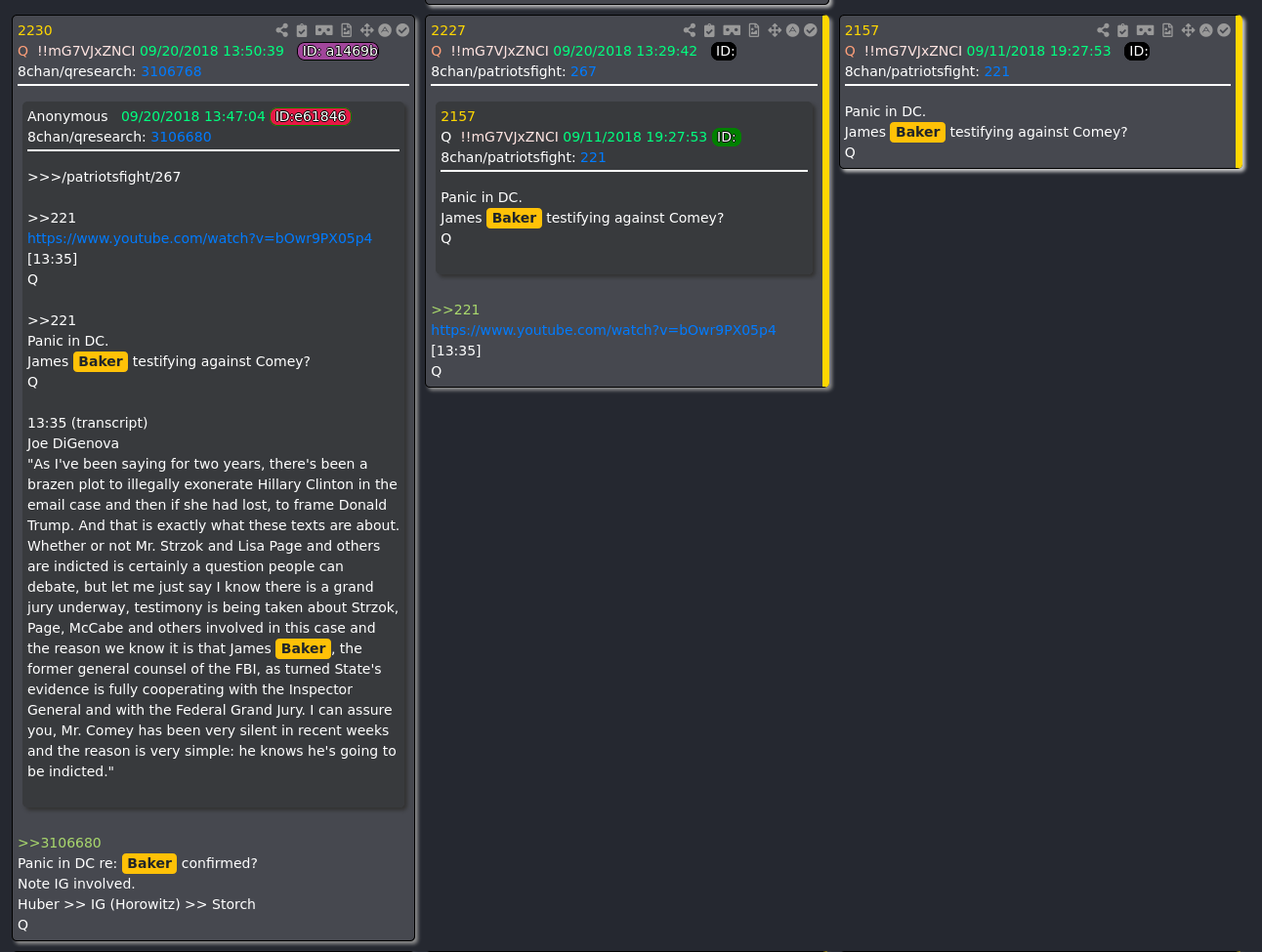
Task: Click highlighted Baker in DiGenova transcript
Action: (303, 648)
